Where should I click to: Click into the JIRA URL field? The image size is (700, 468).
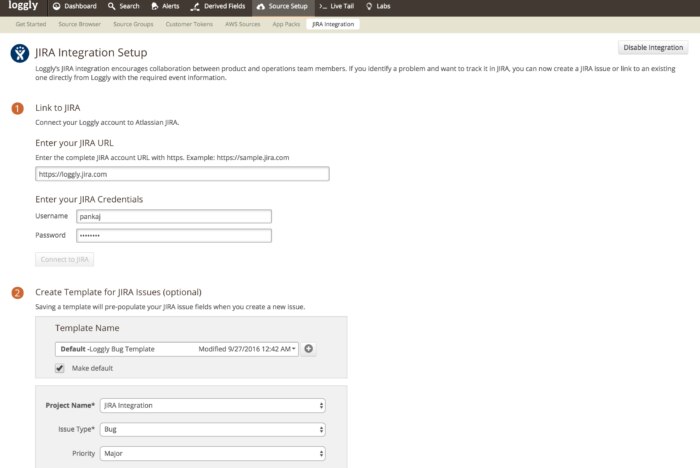[x=182, y=174]
